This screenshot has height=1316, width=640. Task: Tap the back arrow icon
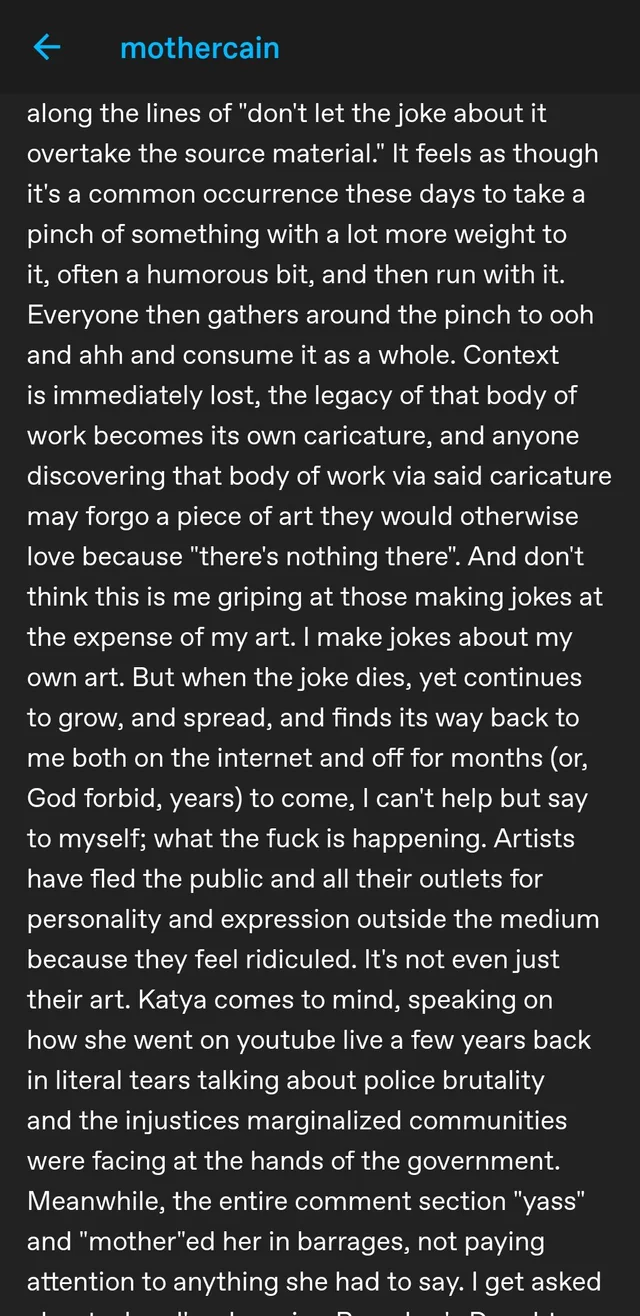[x=47, y=47]
